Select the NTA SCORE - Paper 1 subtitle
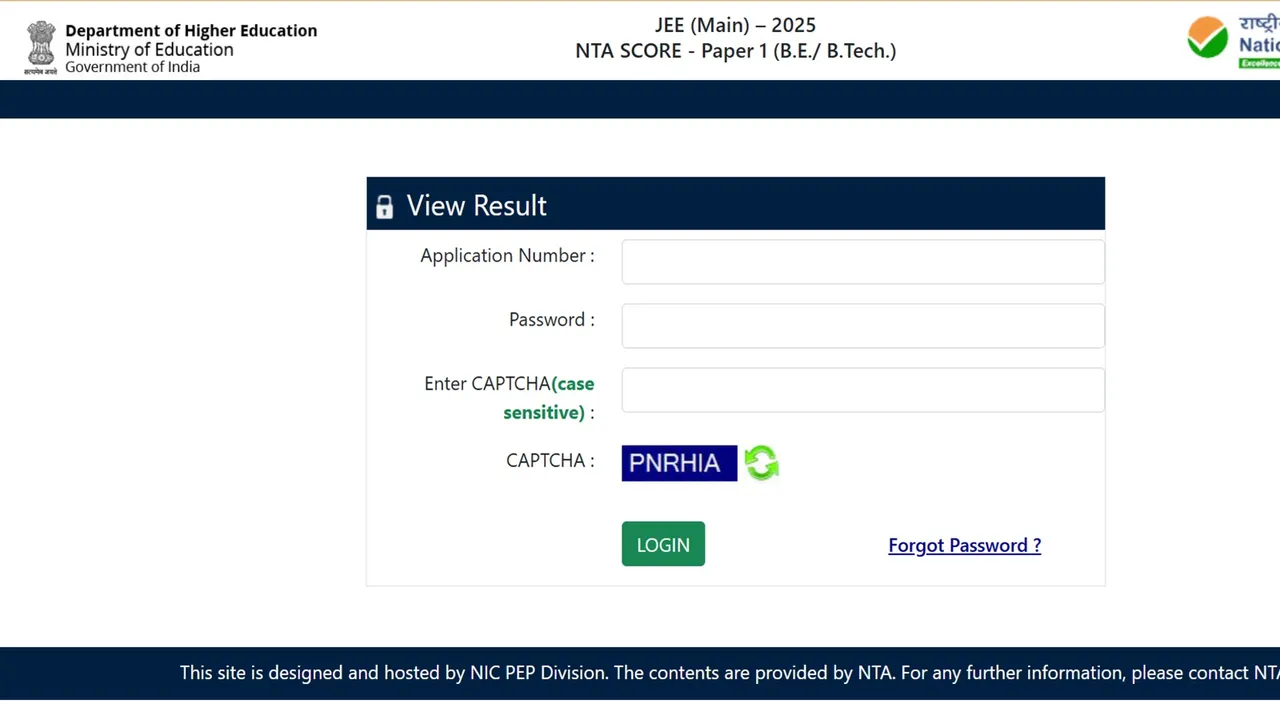This screenshot has width=1280, height=720. pos(735,50)
